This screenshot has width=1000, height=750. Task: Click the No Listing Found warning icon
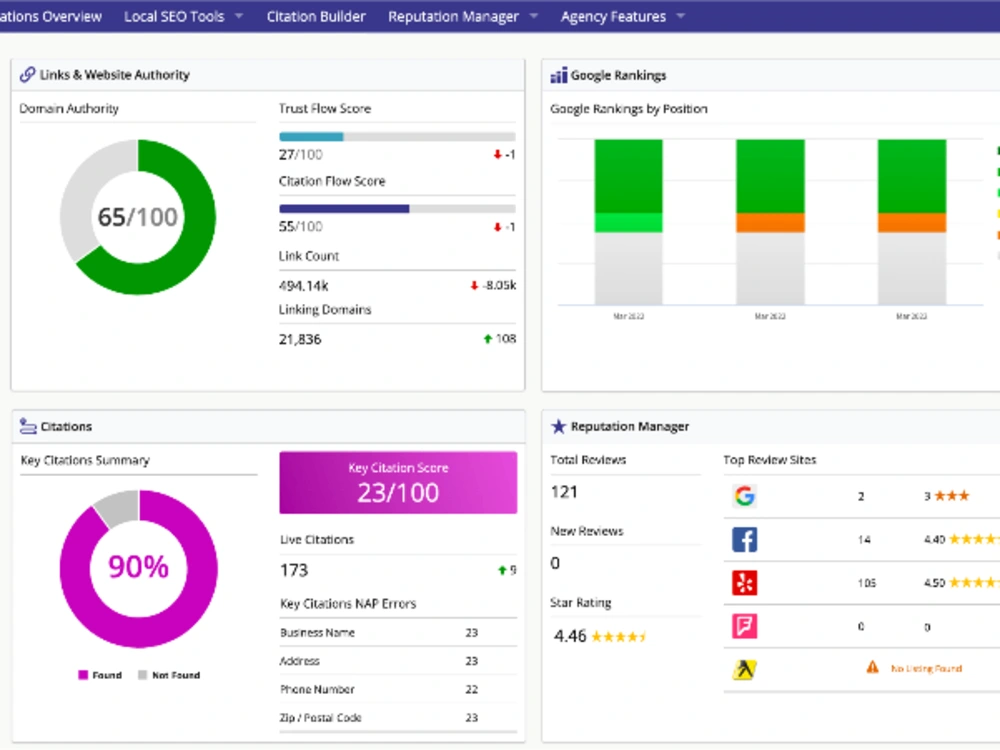click(872, 668)
